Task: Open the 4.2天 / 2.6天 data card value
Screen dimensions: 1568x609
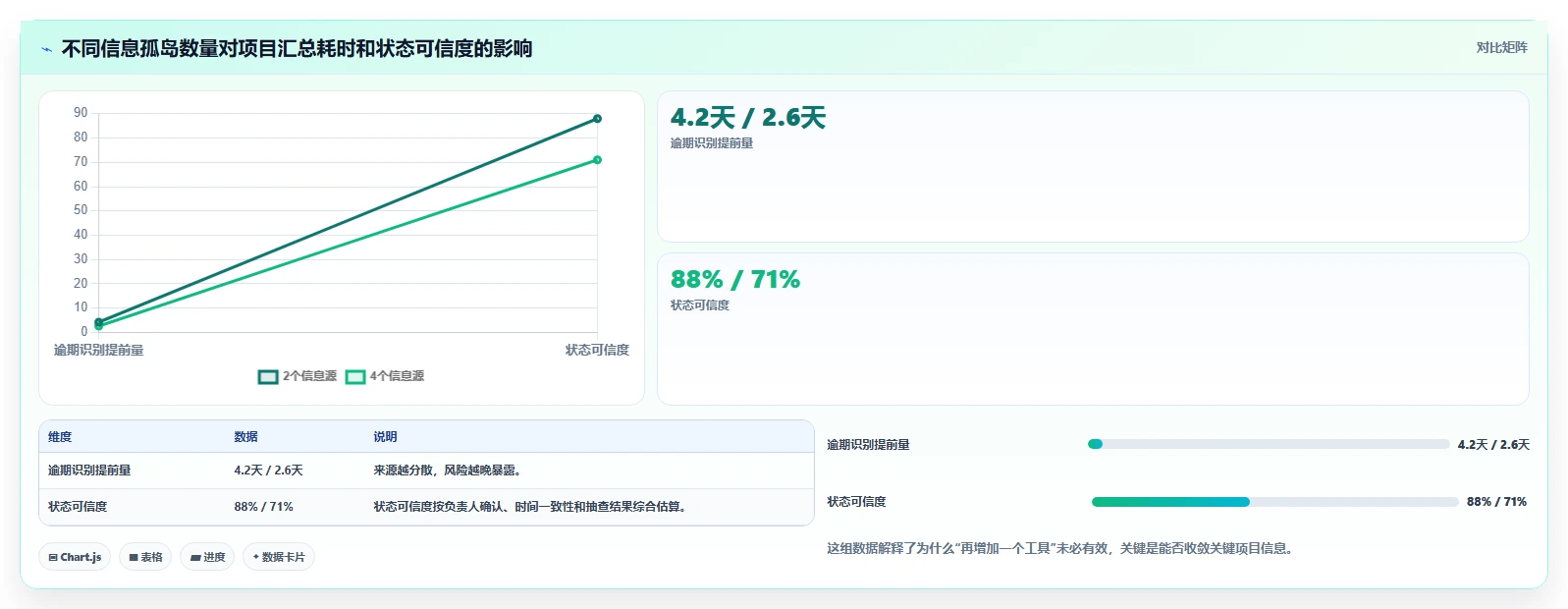Action: coord(748,118)
